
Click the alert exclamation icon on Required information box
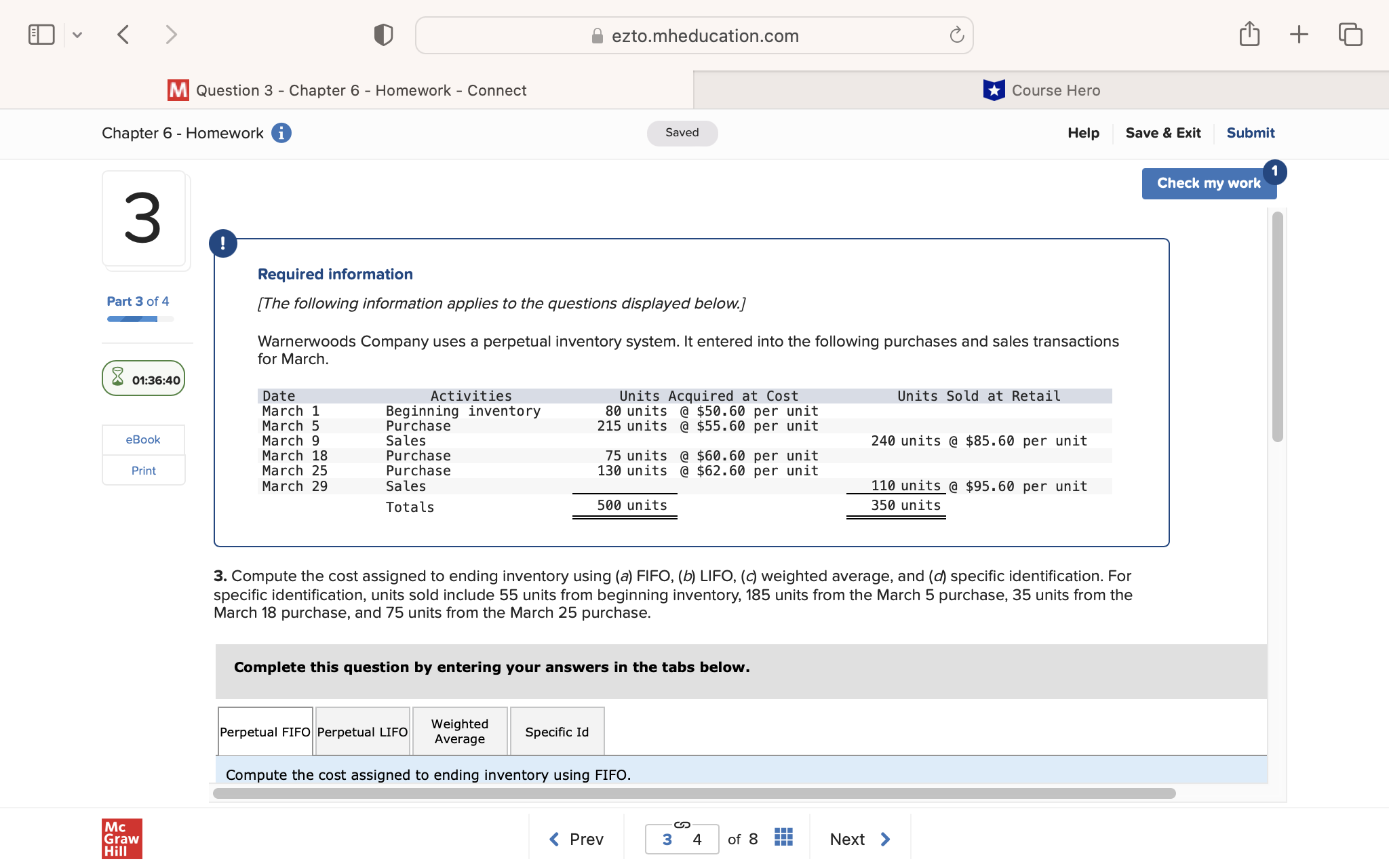(x=223, y=243)
